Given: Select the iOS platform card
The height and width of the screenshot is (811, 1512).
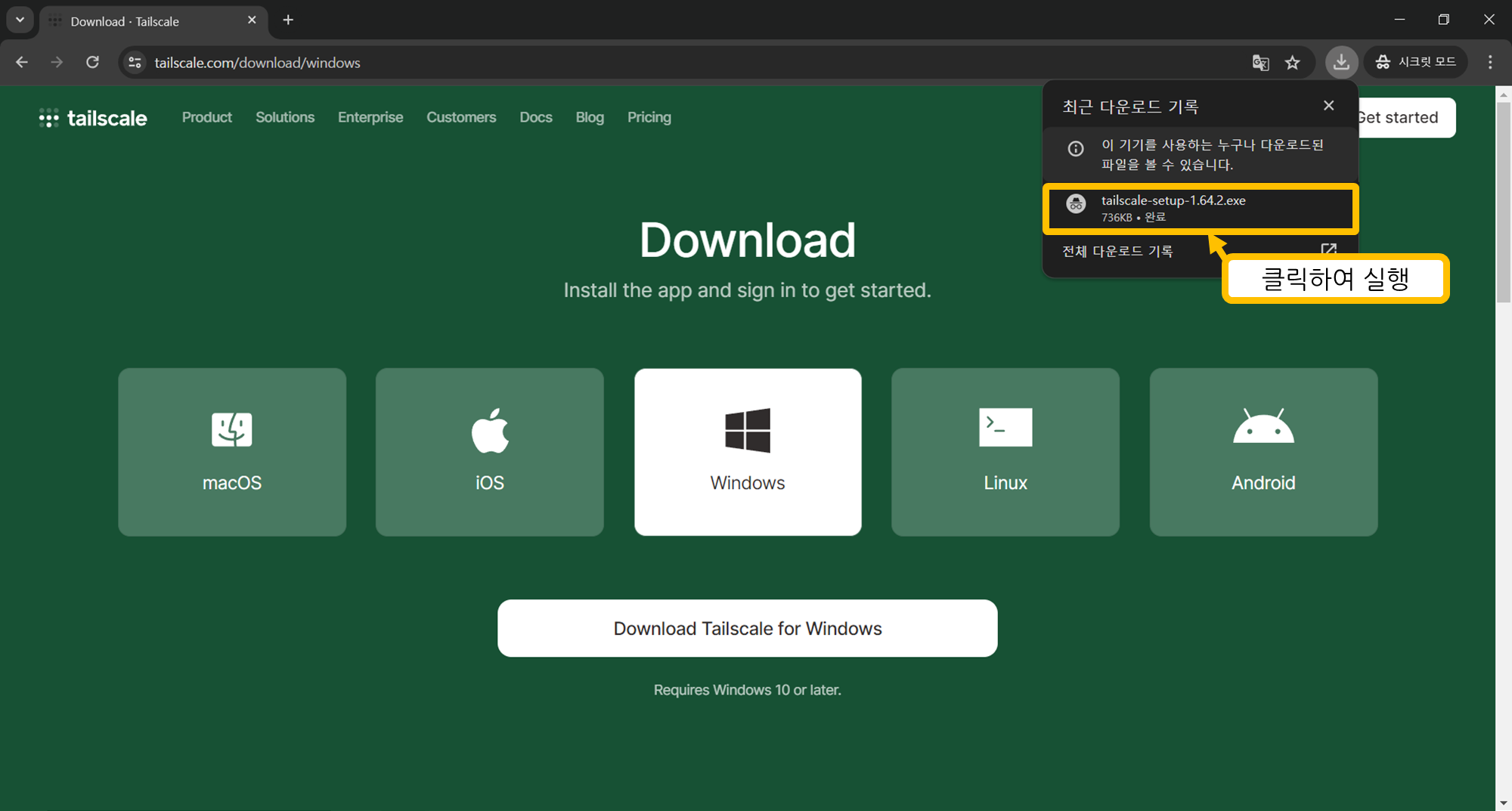Looking at the screenshot, I should coord(490,452).
